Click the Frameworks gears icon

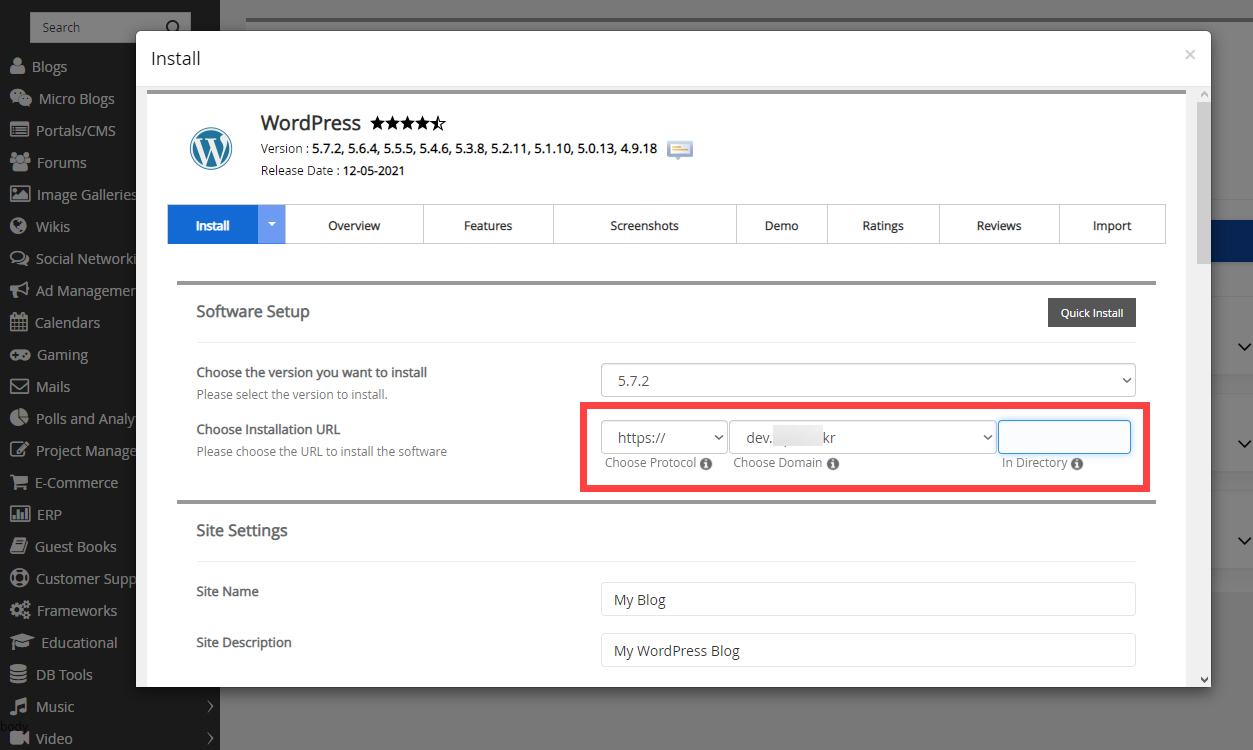click(x=20, y=610)
